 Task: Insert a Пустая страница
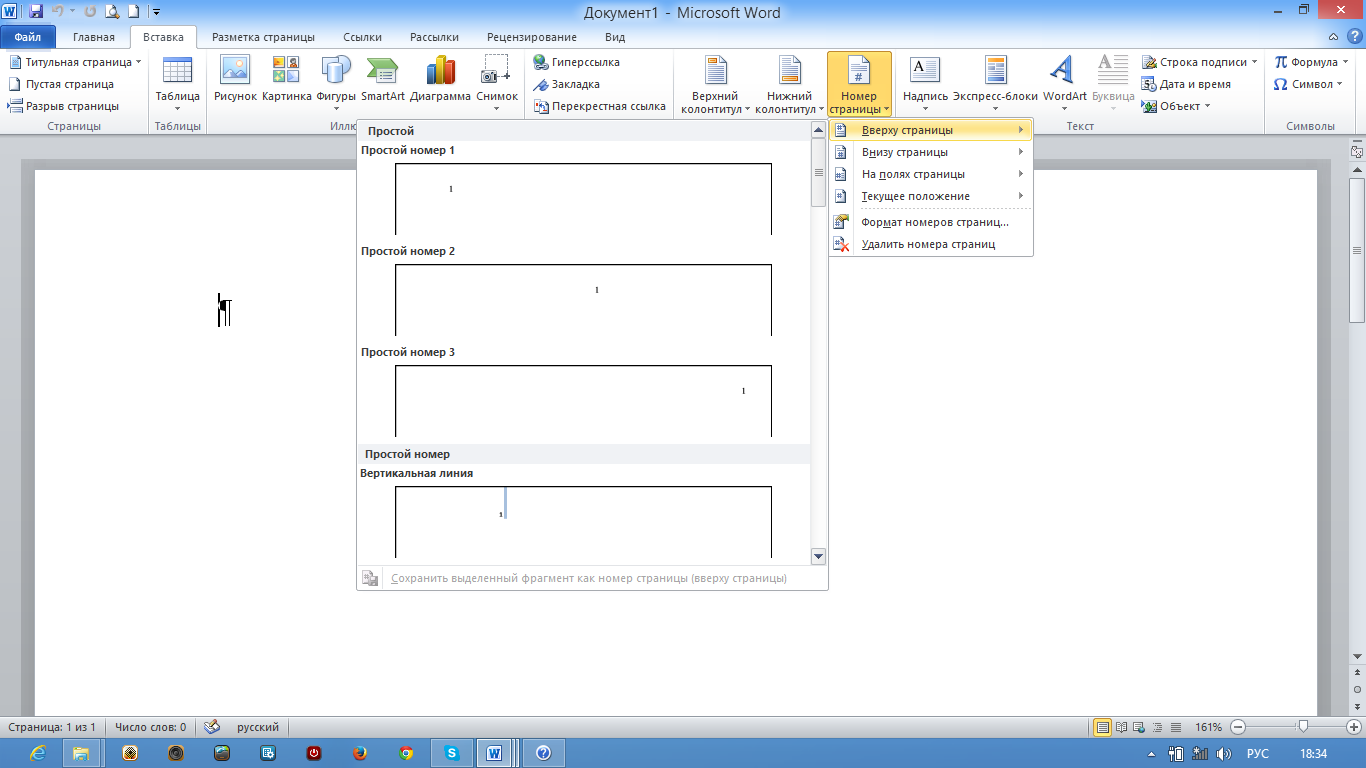pos(61,84)
